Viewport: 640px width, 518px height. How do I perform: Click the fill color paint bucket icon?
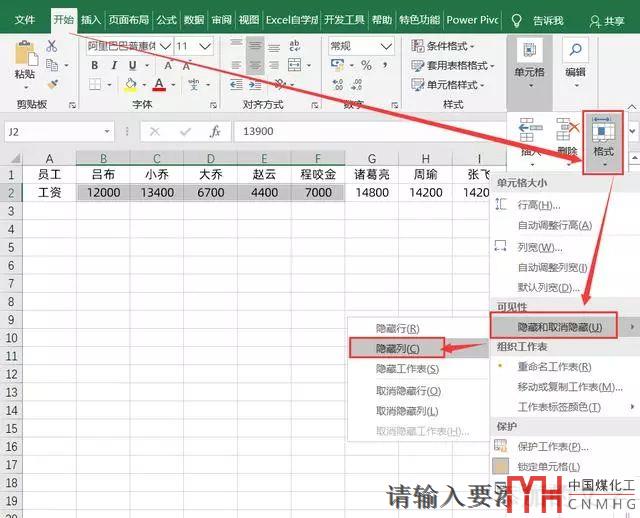[130, 85]
